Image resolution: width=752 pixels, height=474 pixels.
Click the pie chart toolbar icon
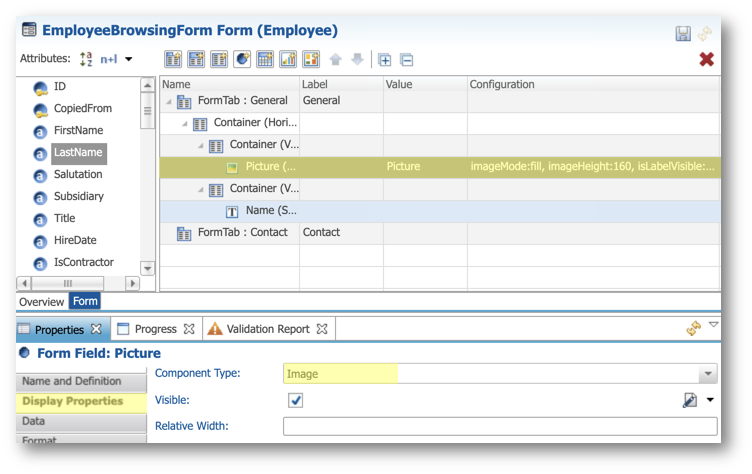[242, 59]
